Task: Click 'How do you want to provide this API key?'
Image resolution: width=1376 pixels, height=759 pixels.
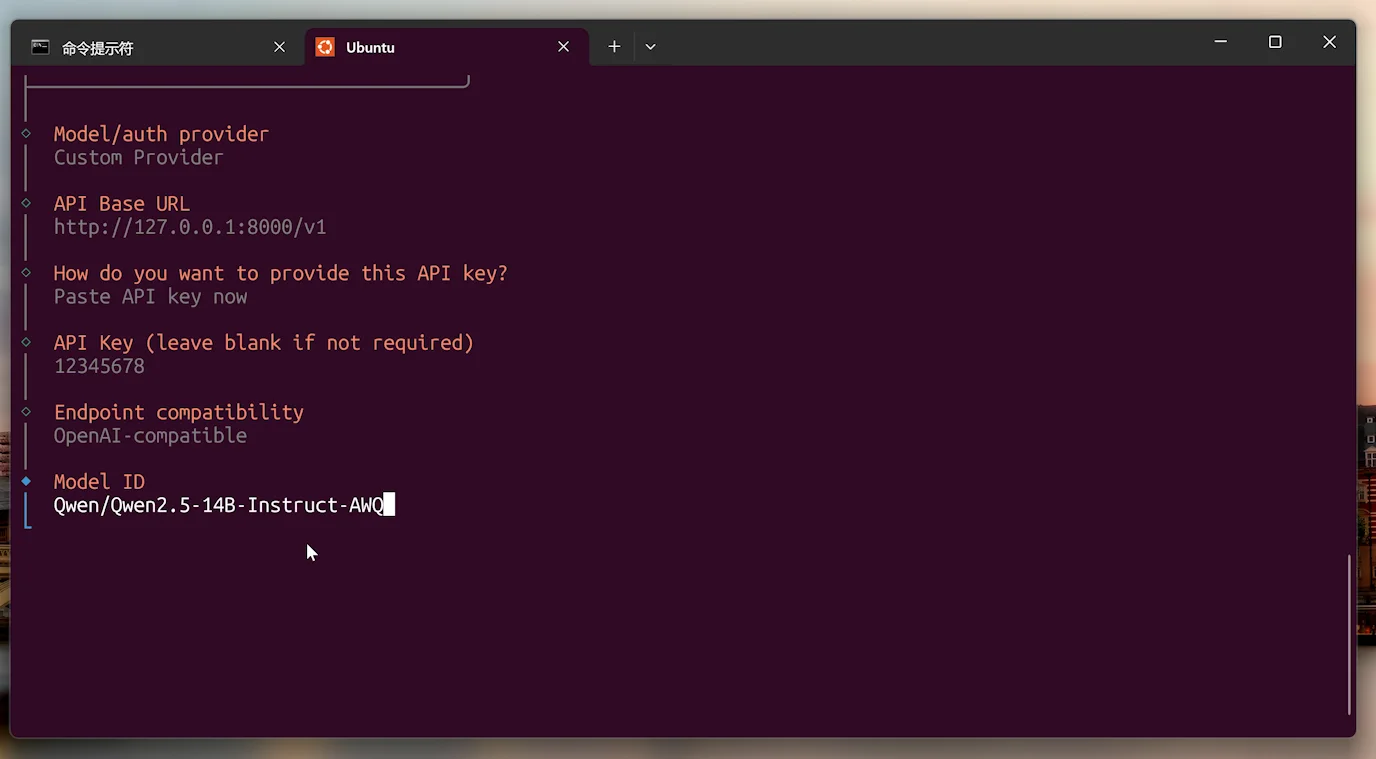Action: tap(280, 273)
